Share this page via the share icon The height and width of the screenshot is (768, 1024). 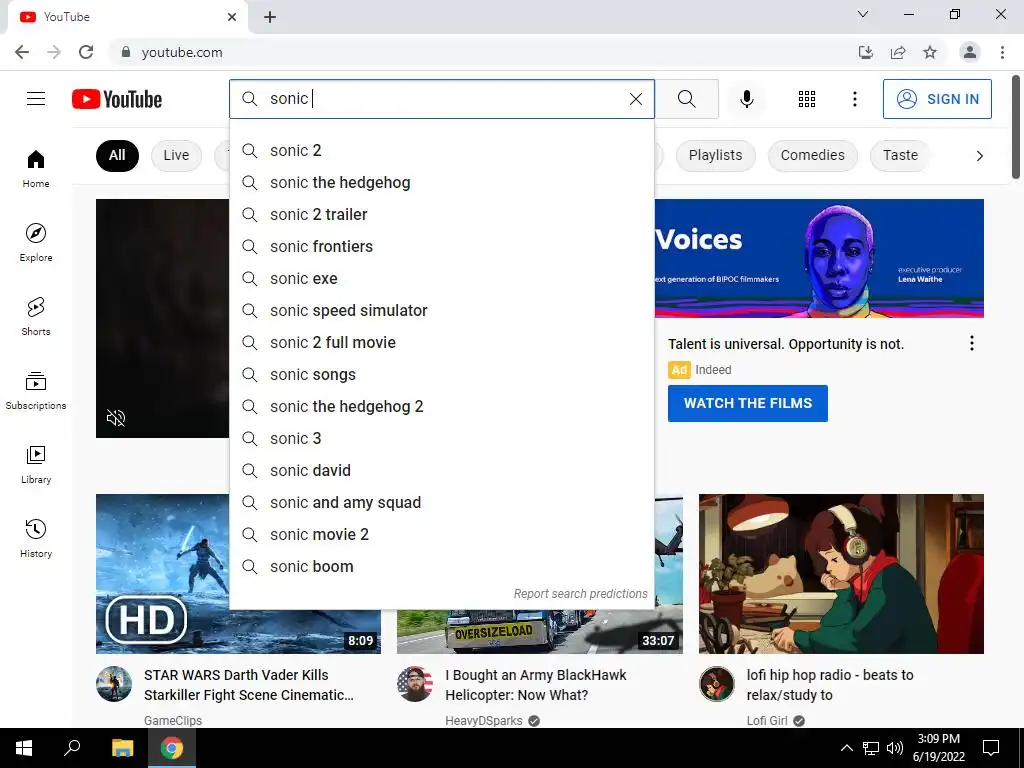pos(898,52)
